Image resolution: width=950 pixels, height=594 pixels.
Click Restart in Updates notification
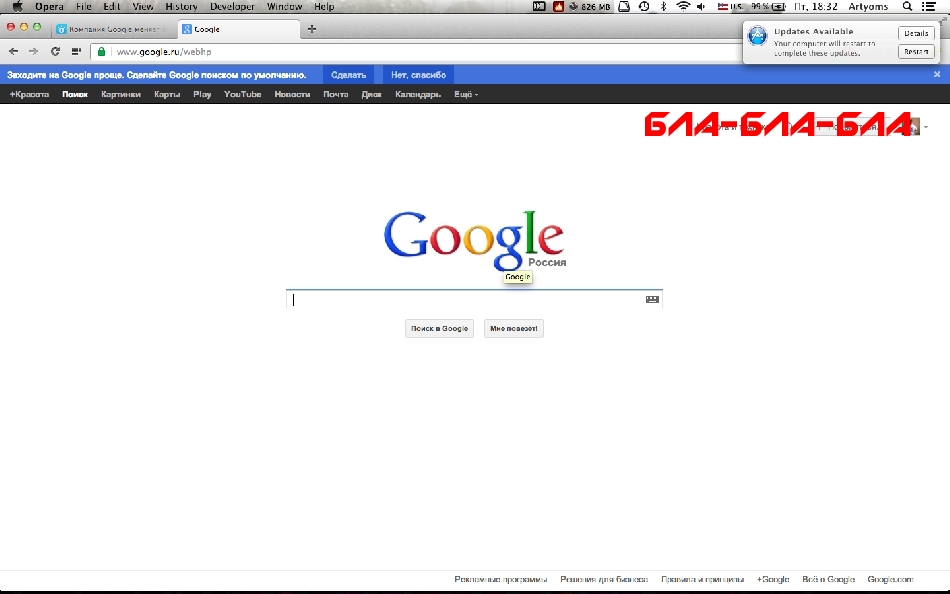coord(915,52)
